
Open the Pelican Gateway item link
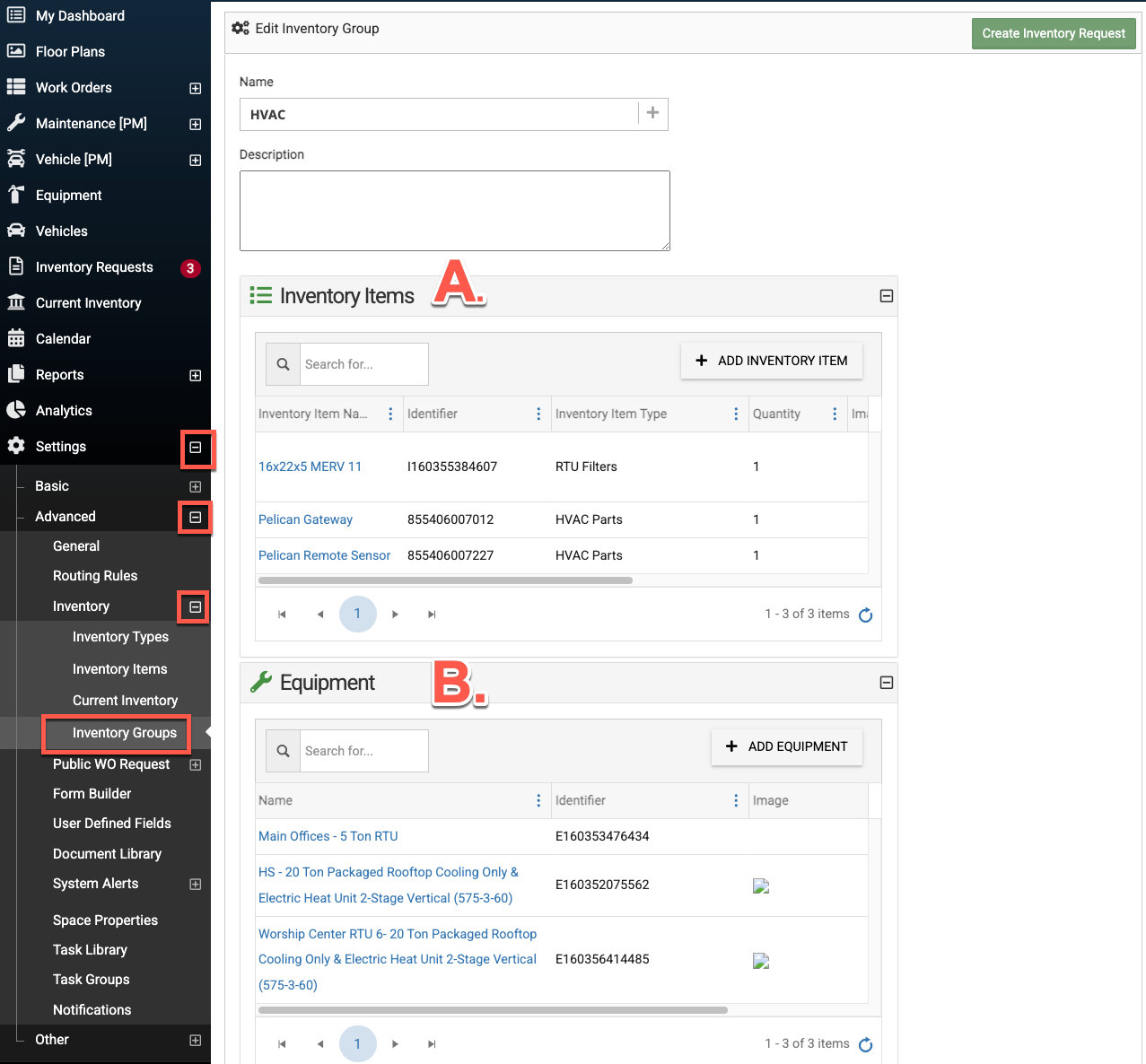[305, 519]
